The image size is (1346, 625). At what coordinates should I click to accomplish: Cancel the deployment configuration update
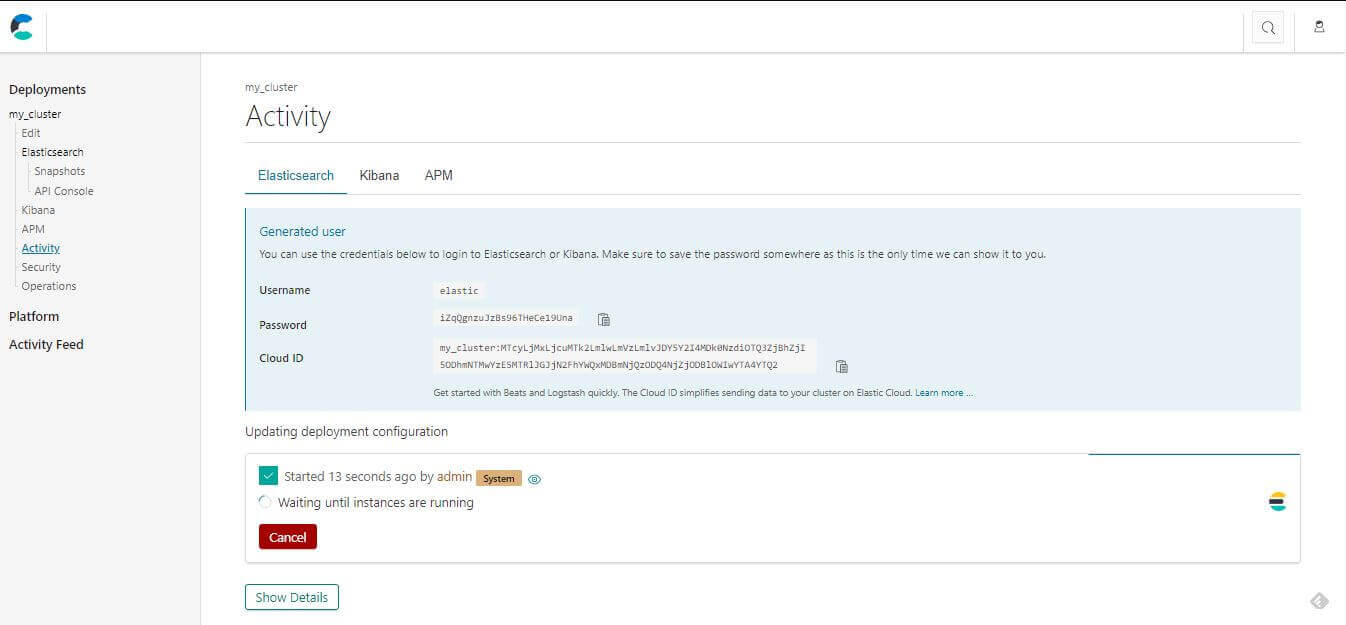point(288,537)
